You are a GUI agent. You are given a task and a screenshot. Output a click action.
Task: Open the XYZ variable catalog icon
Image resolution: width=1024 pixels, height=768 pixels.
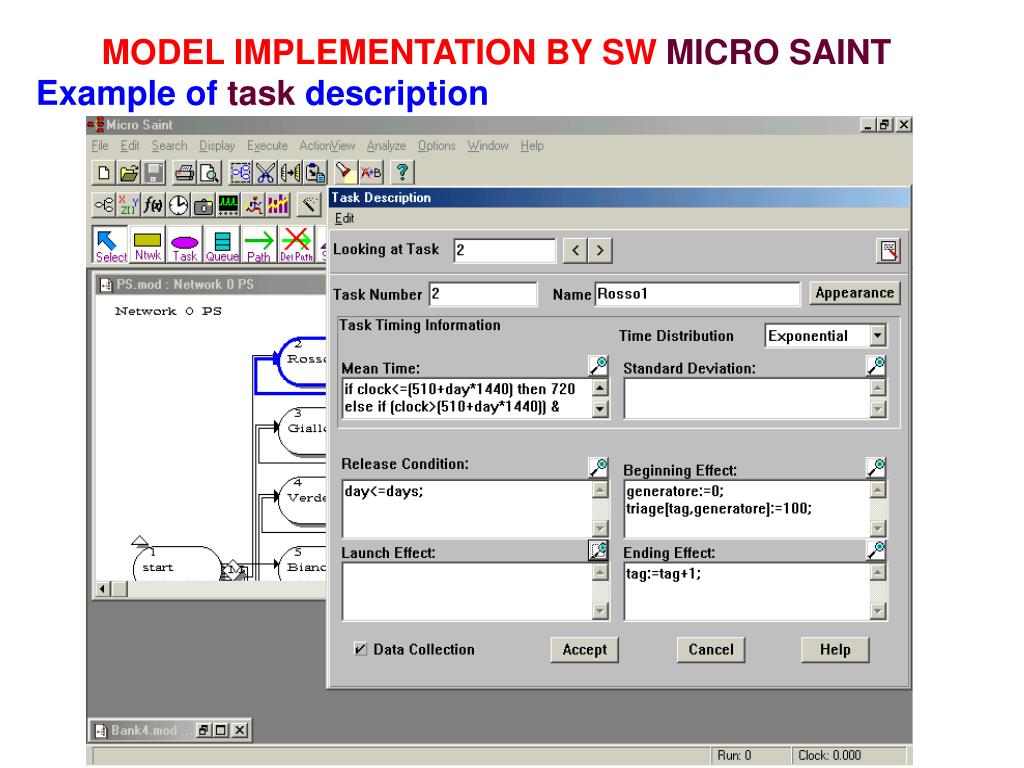[129, 205]
